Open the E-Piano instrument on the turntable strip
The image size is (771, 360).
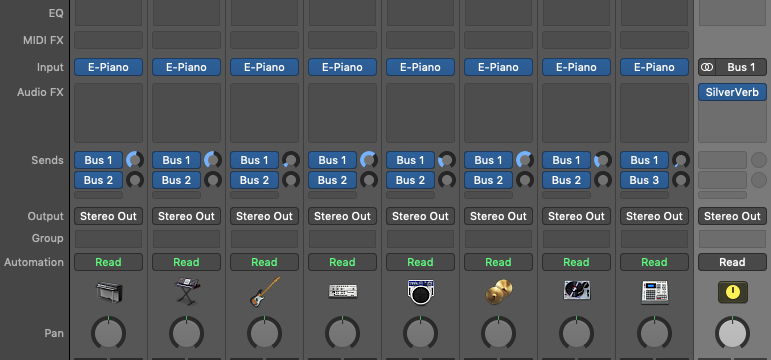[x=576, y=67]
